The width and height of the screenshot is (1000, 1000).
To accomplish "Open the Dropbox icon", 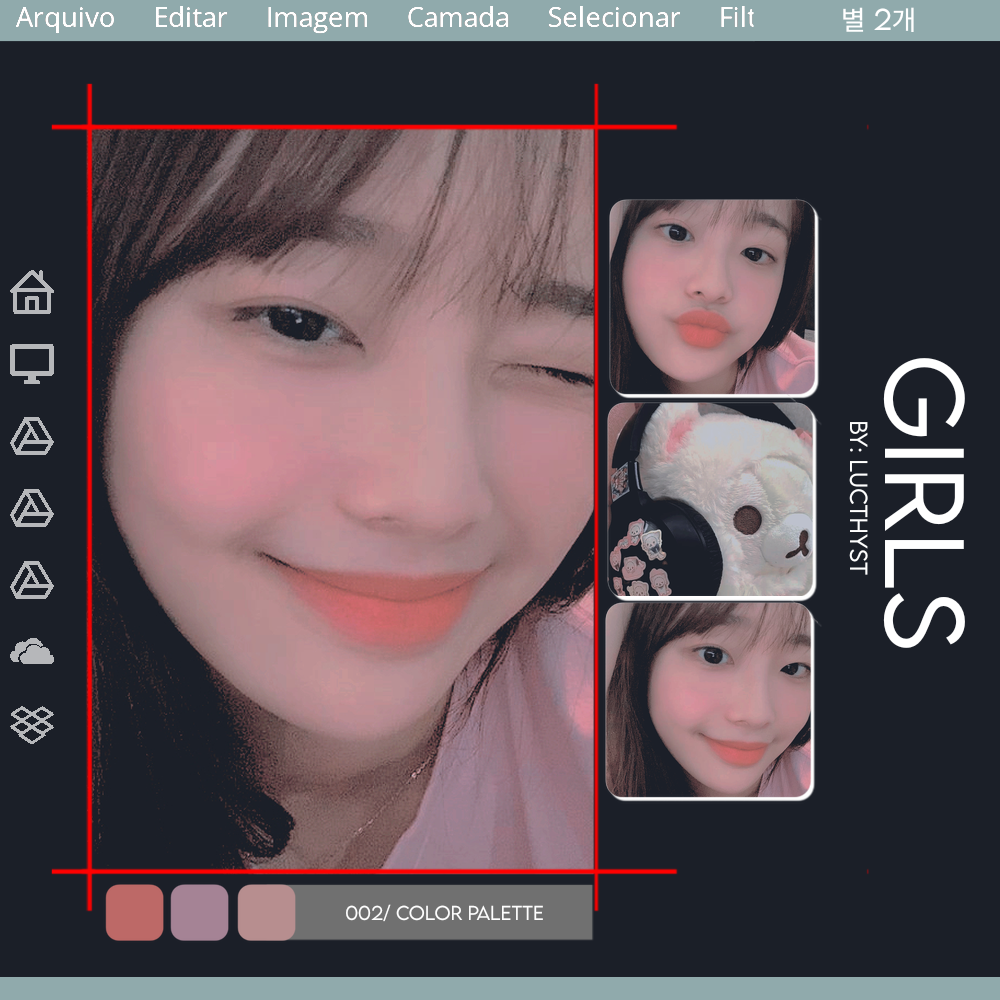I will click(x=32, y=724).
